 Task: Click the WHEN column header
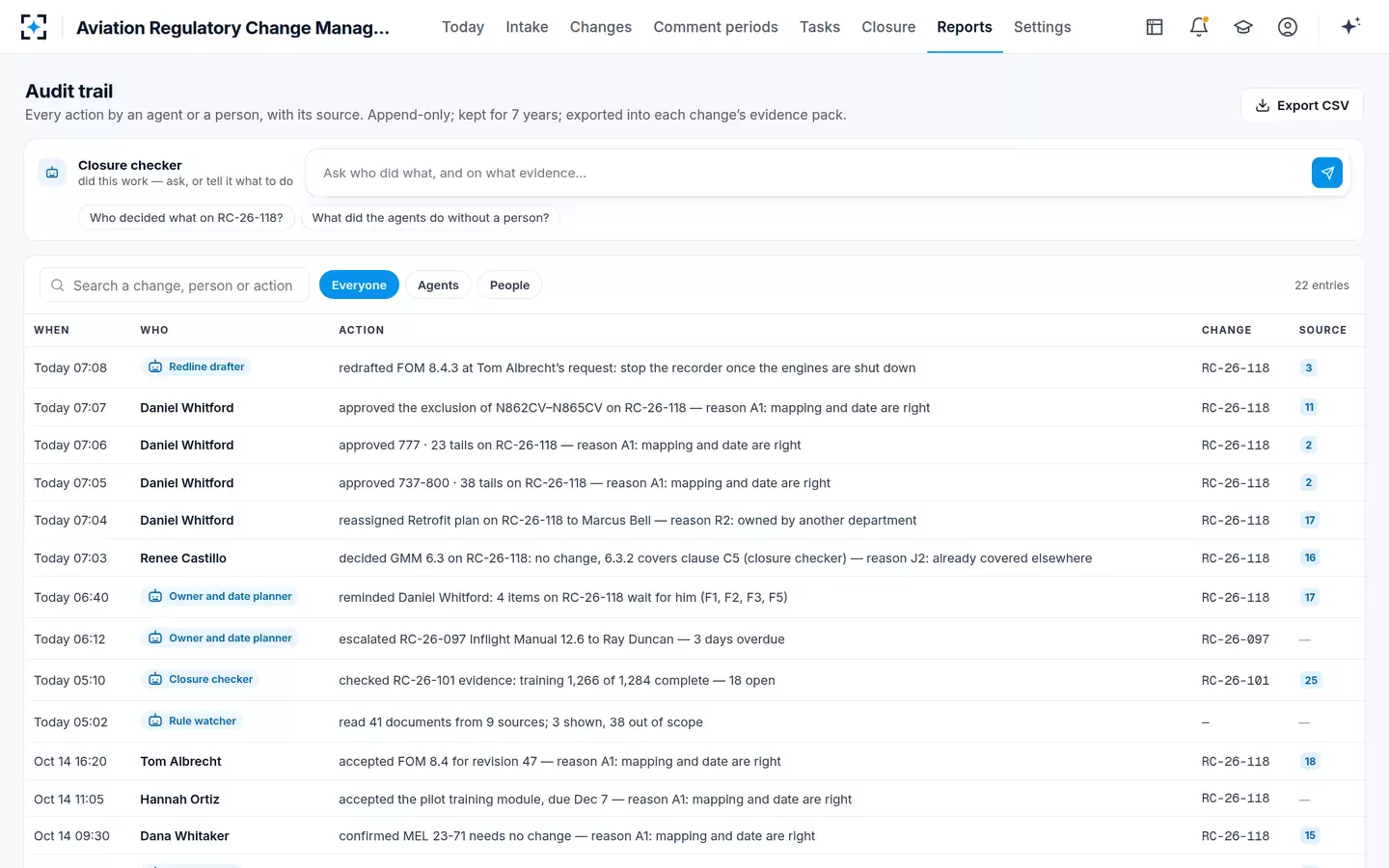[x=51, y=330]
